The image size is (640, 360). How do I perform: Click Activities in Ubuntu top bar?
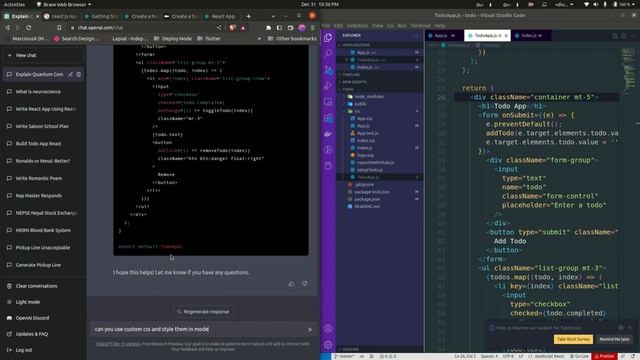(14, 4)
